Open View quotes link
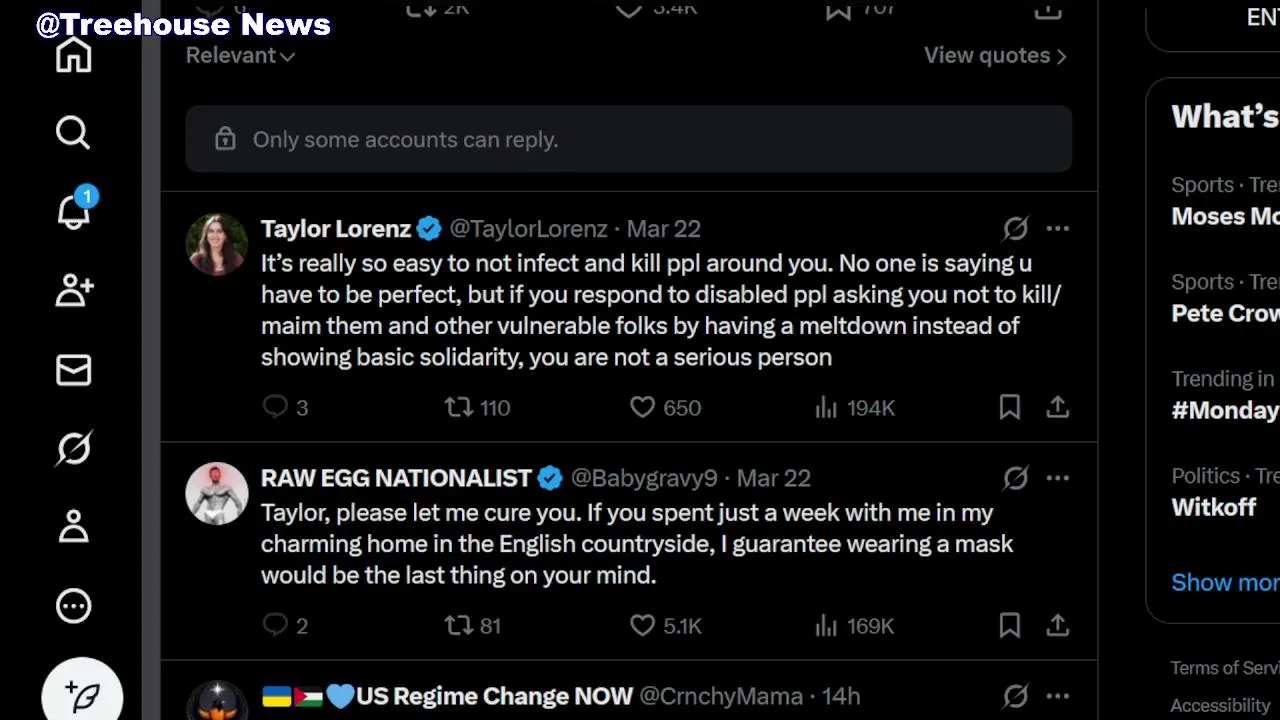The height and width of the screenshot is (720, 1280). click(x=994, y=56)
